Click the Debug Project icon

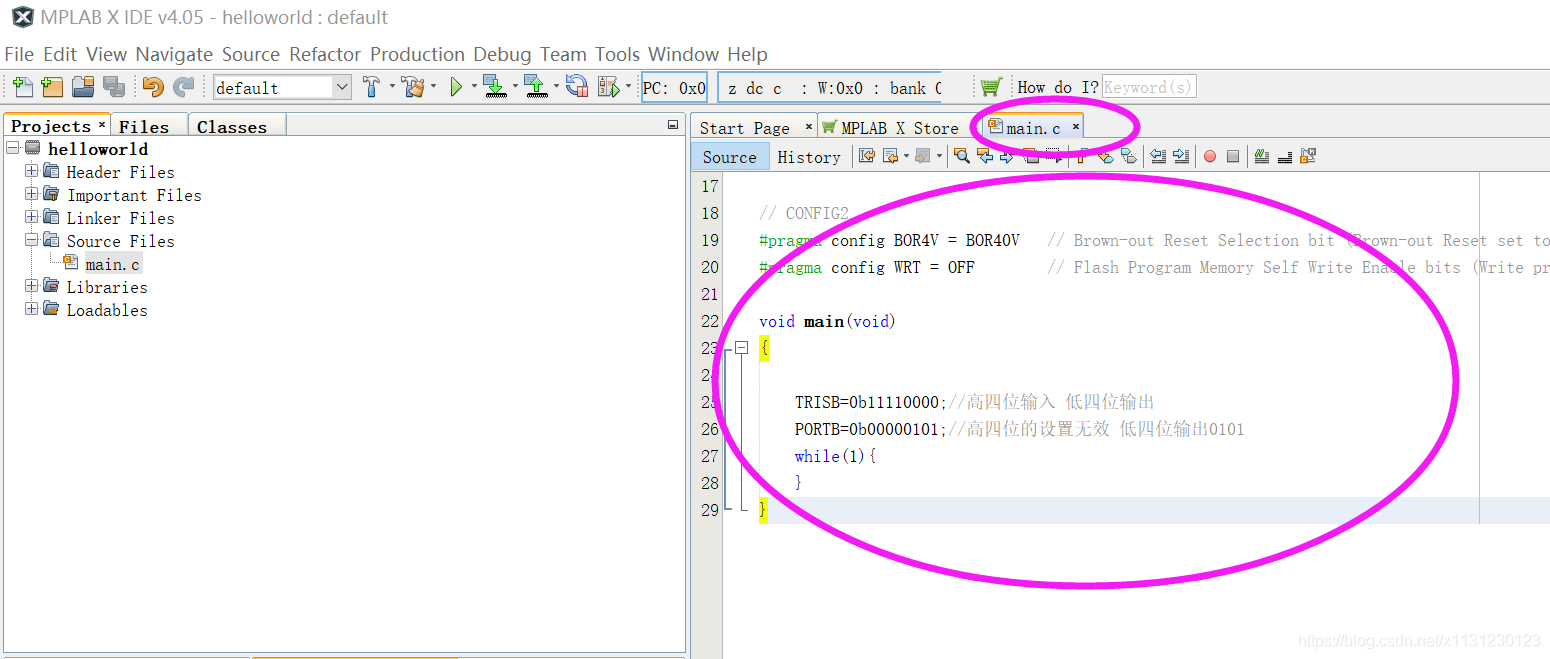(x=609, y=87)
